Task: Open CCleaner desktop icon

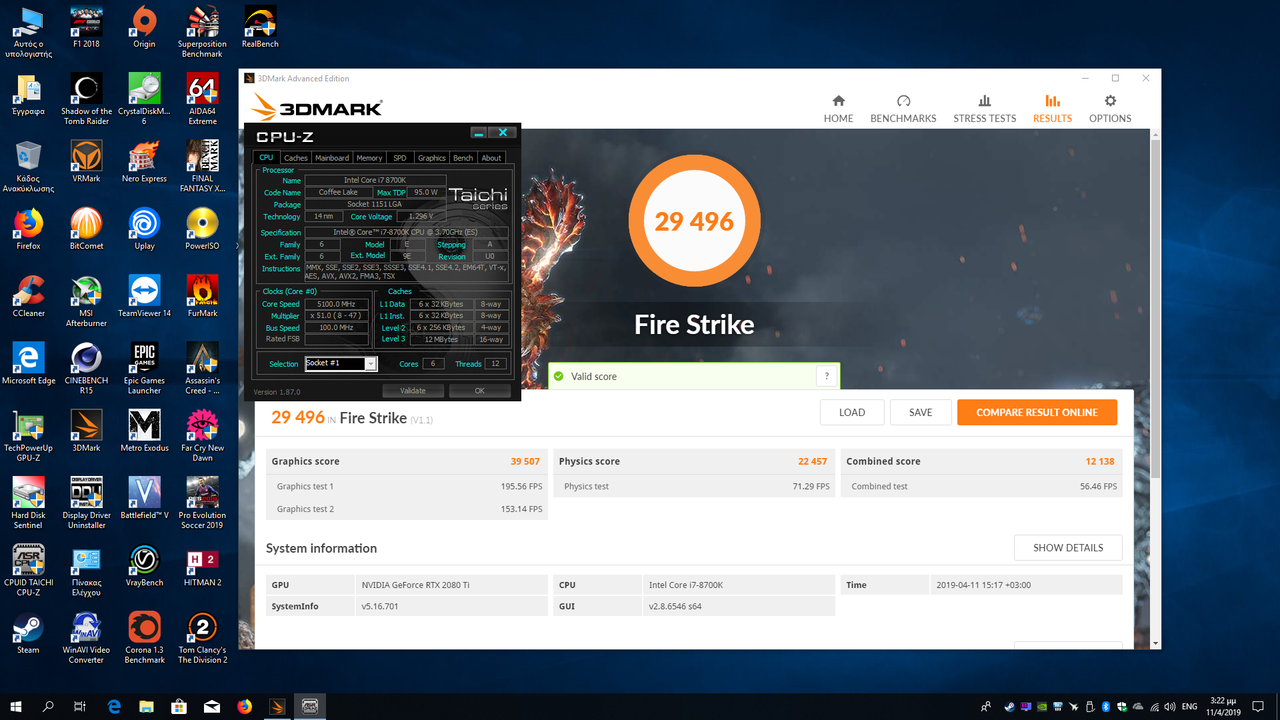Action: click(28, 296)
